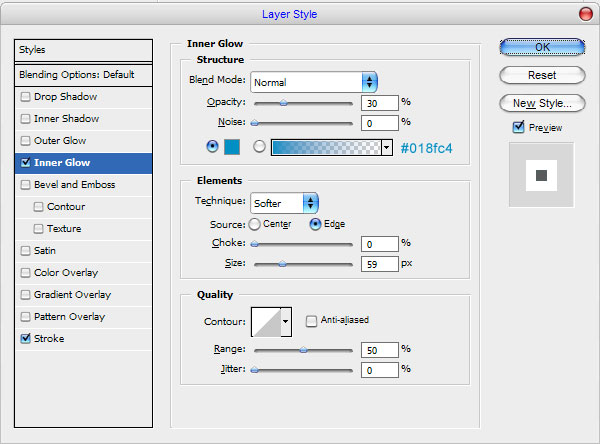Expand the gradient picker arrow
This screenshot has width=600, height=444.
click(x=386, y=147)
